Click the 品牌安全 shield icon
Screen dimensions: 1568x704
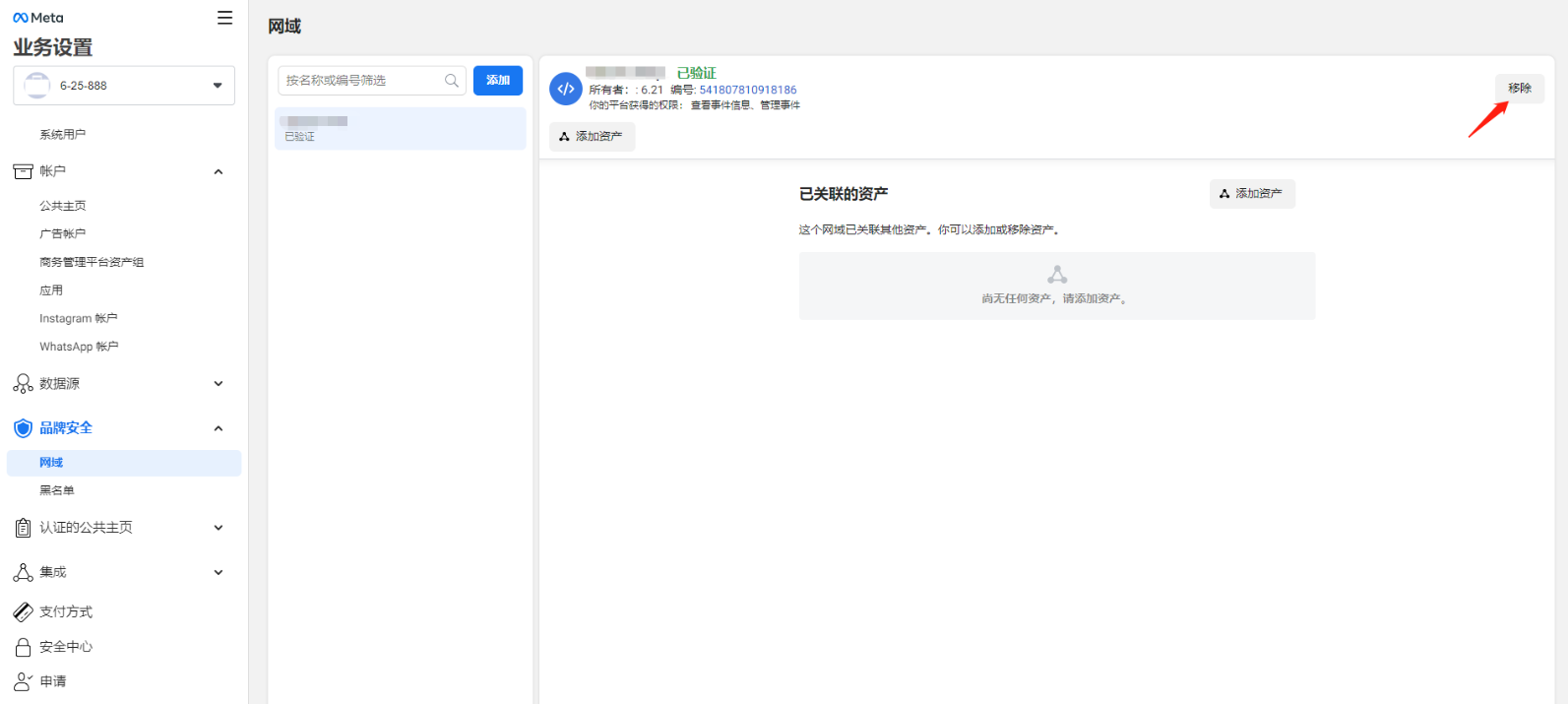click(23, 428)
